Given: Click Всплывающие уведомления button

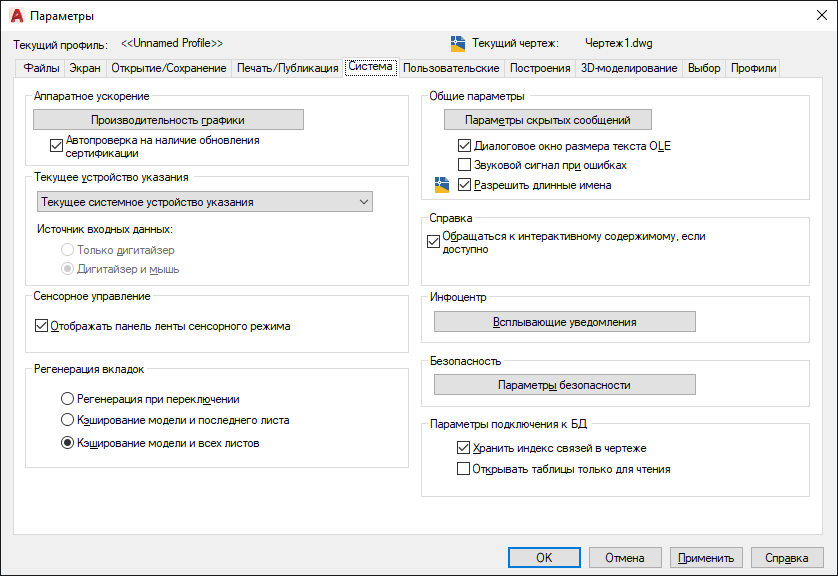Looking at the screenshot, I should point(564,322).
